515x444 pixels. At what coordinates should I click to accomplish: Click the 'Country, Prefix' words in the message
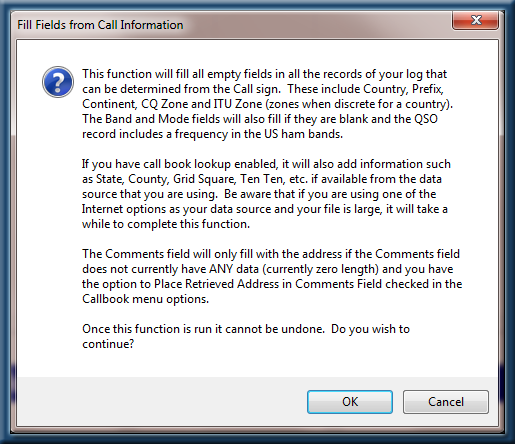tap(403, 89)
